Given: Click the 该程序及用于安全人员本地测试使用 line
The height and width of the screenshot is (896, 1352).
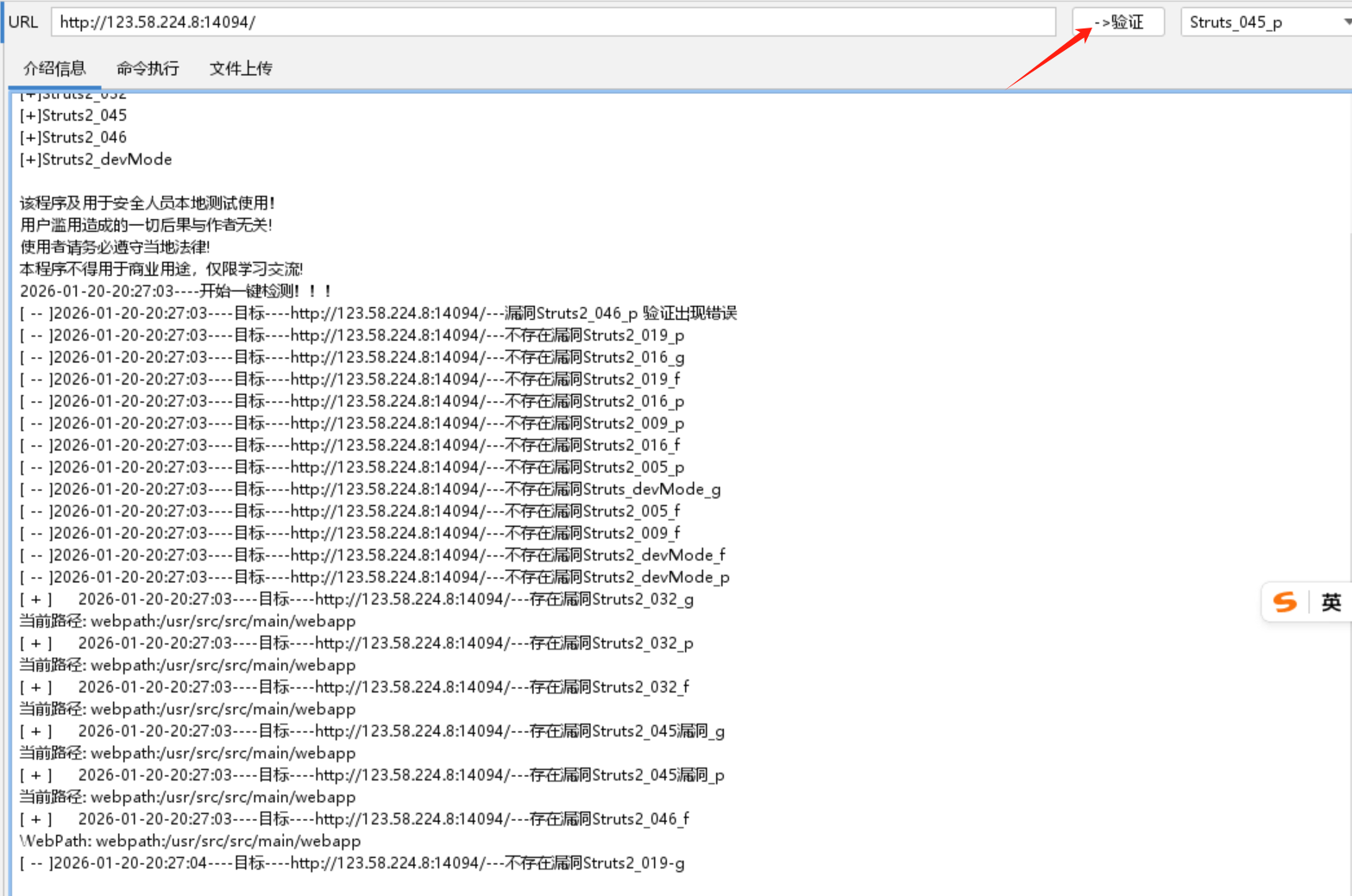Looking at the screenshot, I should coord(148,204).
